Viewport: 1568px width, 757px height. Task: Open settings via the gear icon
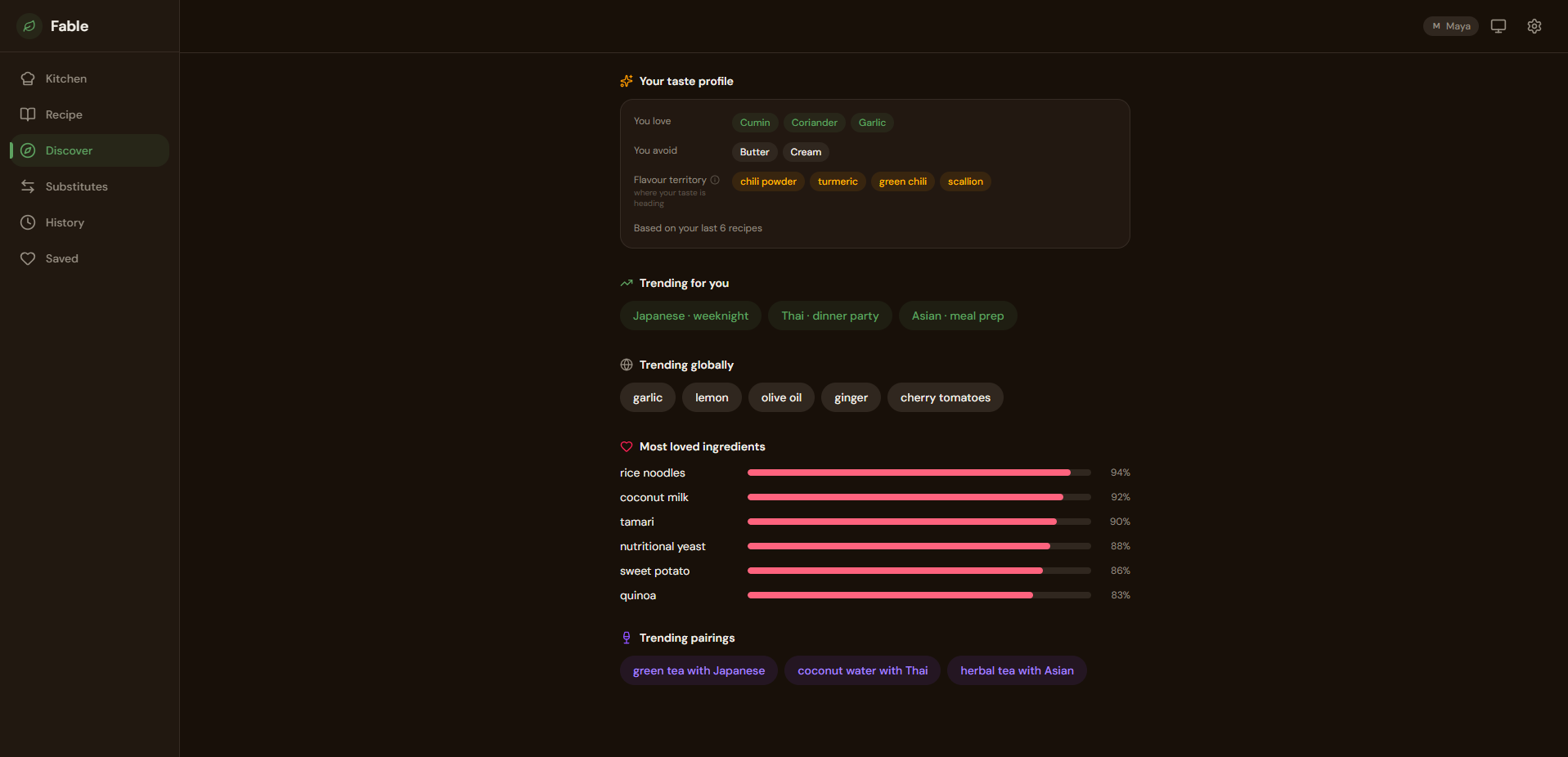(1534, 26)
